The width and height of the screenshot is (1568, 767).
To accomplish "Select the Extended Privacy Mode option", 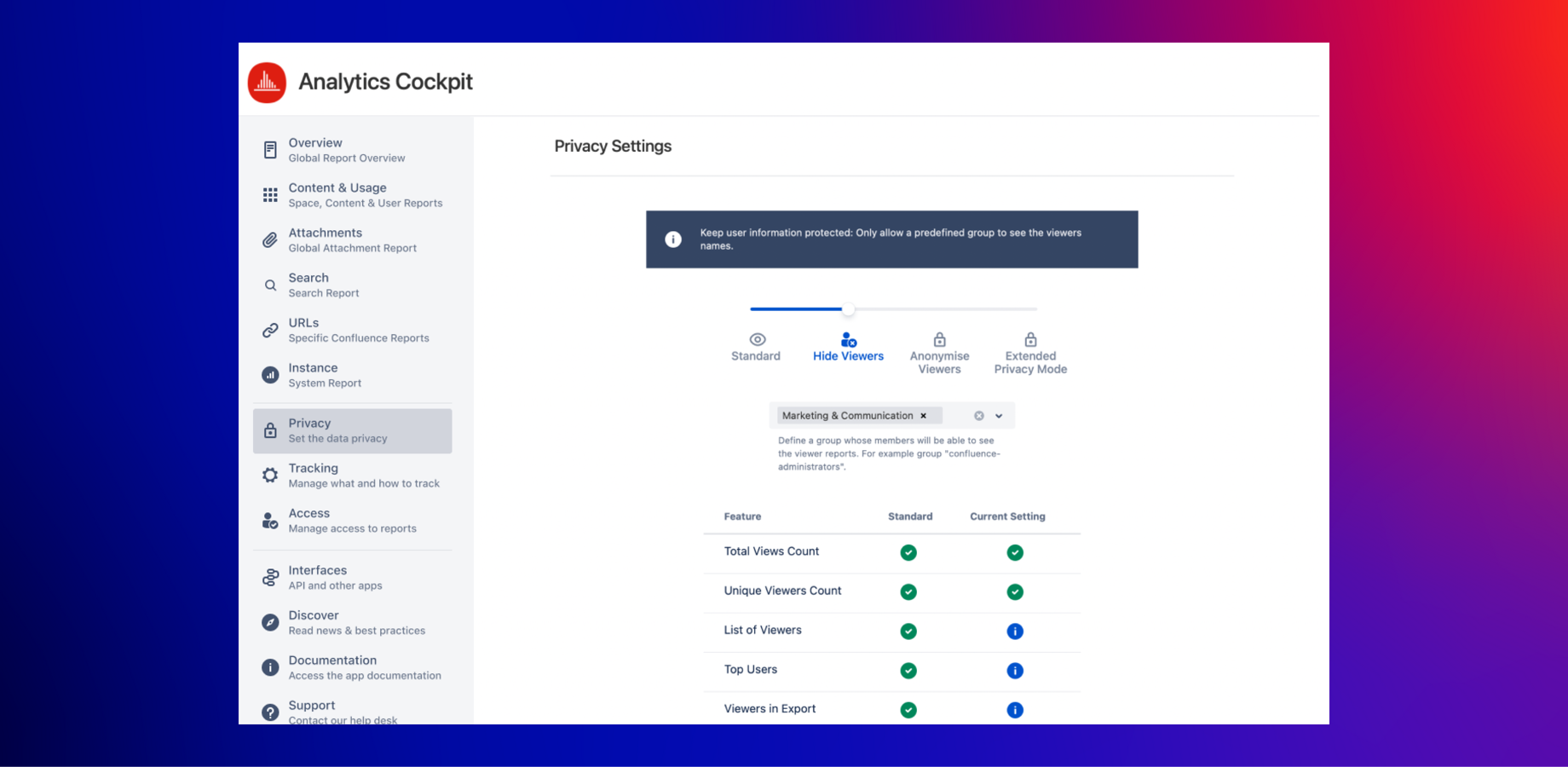I will [1029, 351].
